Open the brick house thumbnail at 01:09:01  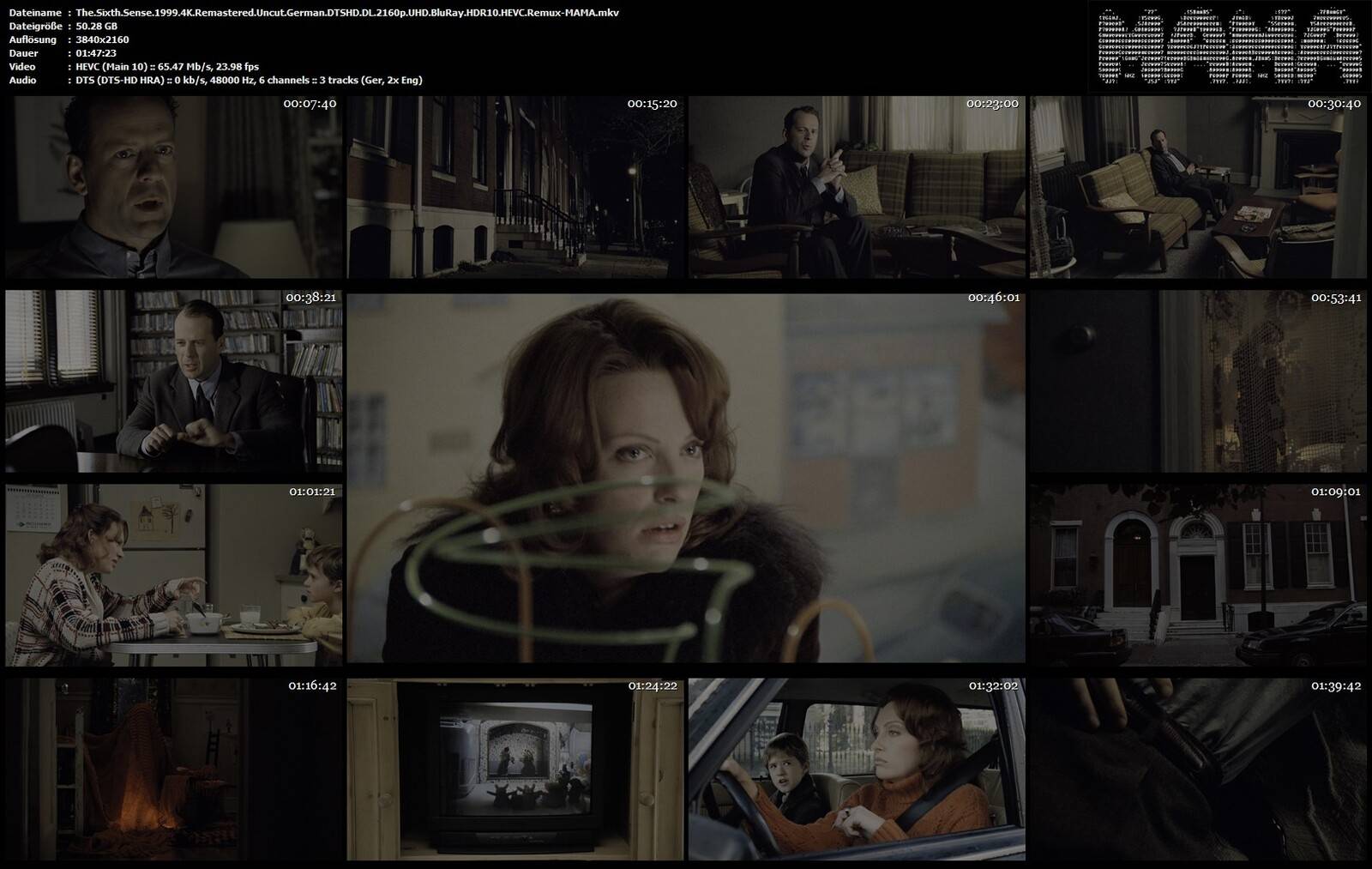point(1198,576)
